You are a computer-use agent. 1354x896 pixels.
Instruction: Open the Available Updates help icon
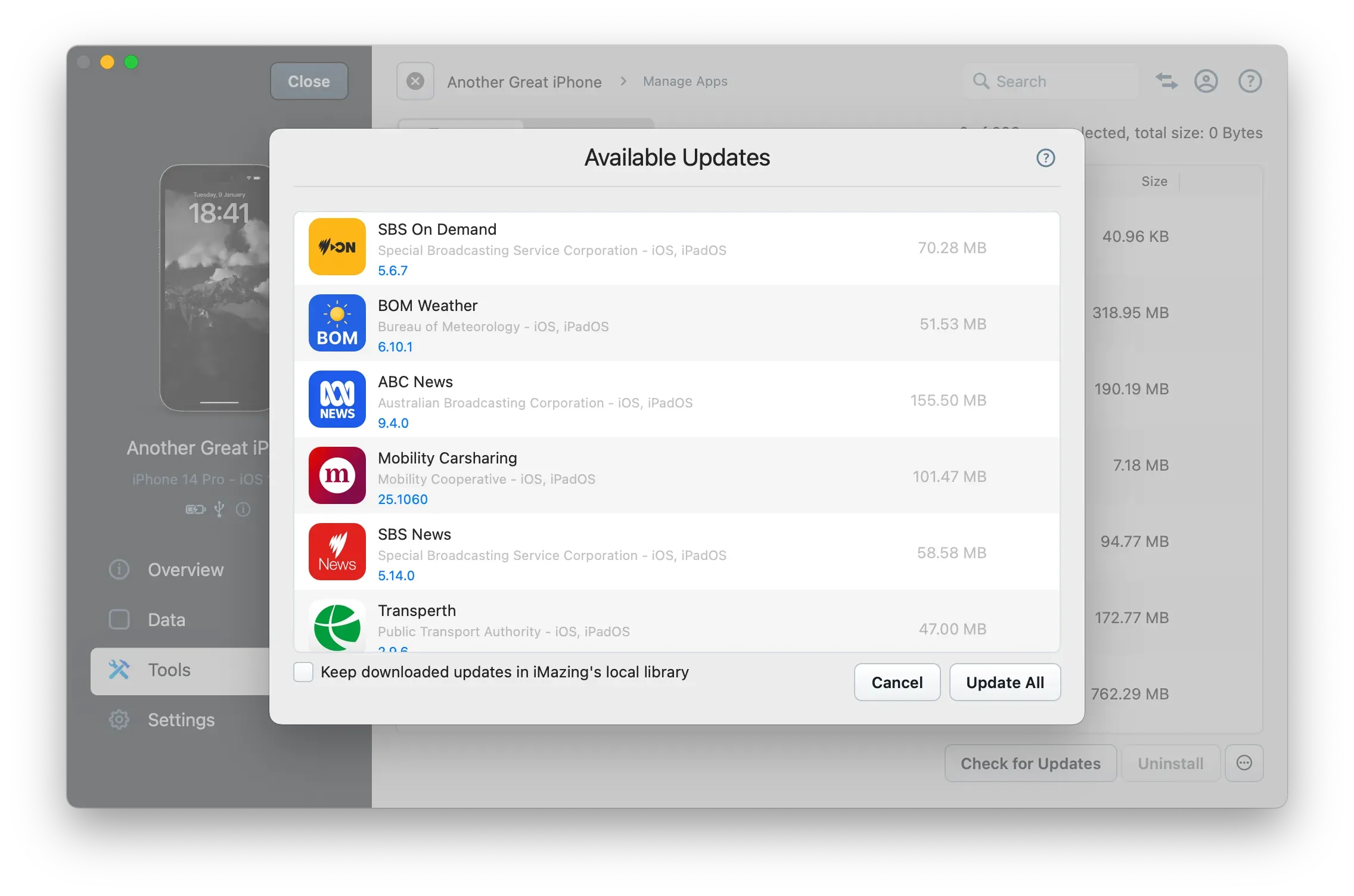tap(1045, 158)
